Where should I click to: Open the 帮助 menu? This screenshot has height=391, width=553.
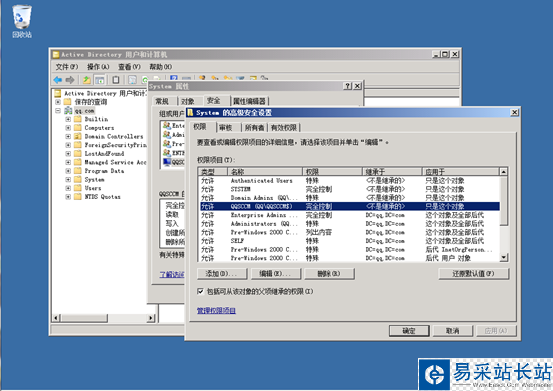point(160,67)
